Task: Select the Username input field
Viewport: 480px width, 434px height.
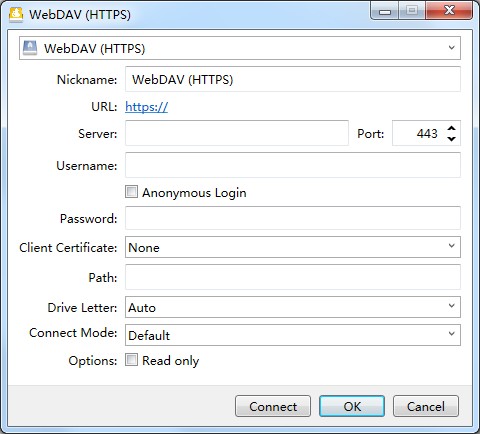Action: point(293,165)
